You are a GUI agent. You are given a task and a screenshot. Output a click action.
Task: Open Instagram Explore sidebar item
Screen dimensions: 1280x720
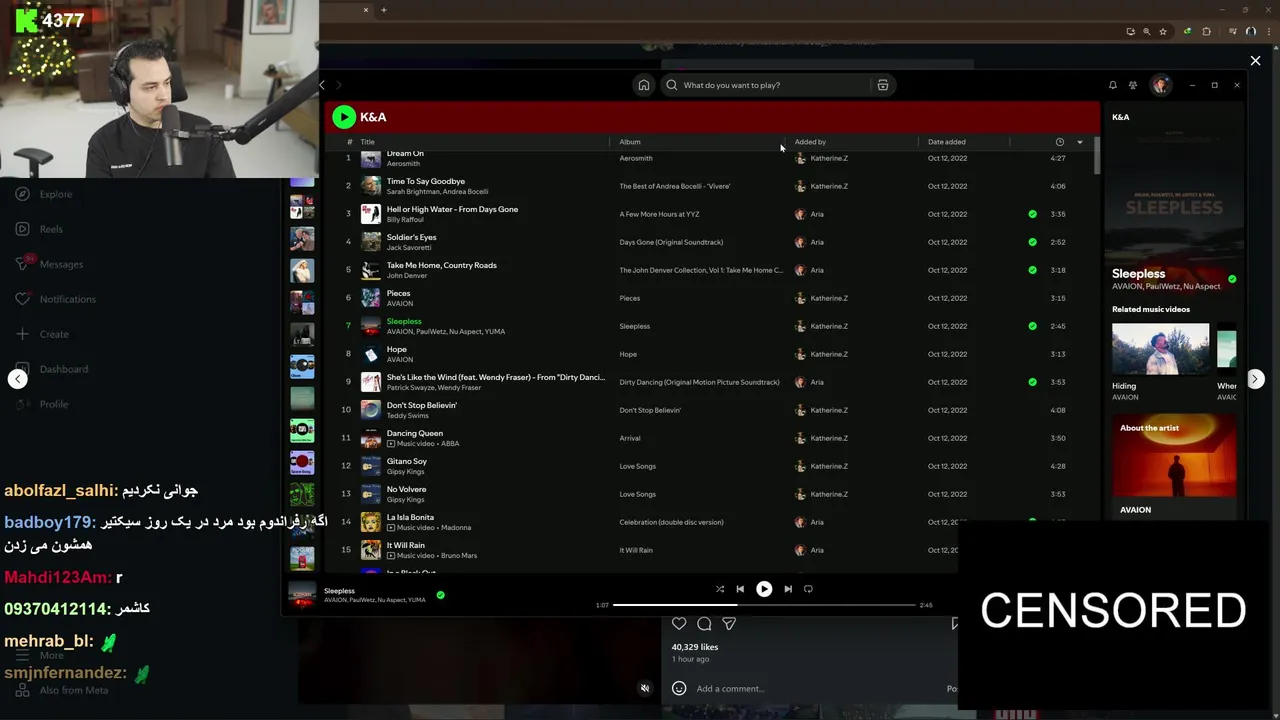(x=45, y=194)
